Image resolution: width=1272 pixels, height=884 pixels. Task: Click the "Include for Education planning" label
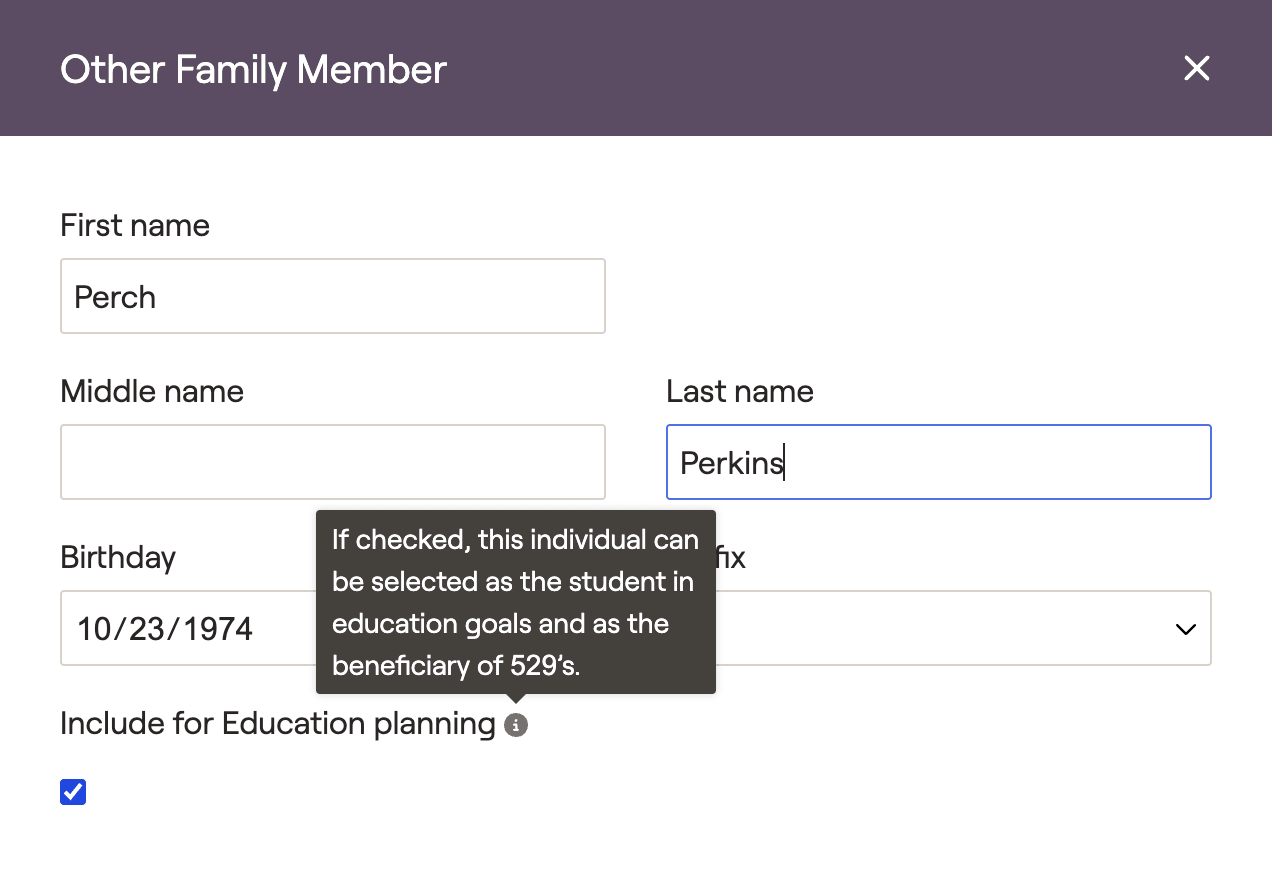coord(277,723)
